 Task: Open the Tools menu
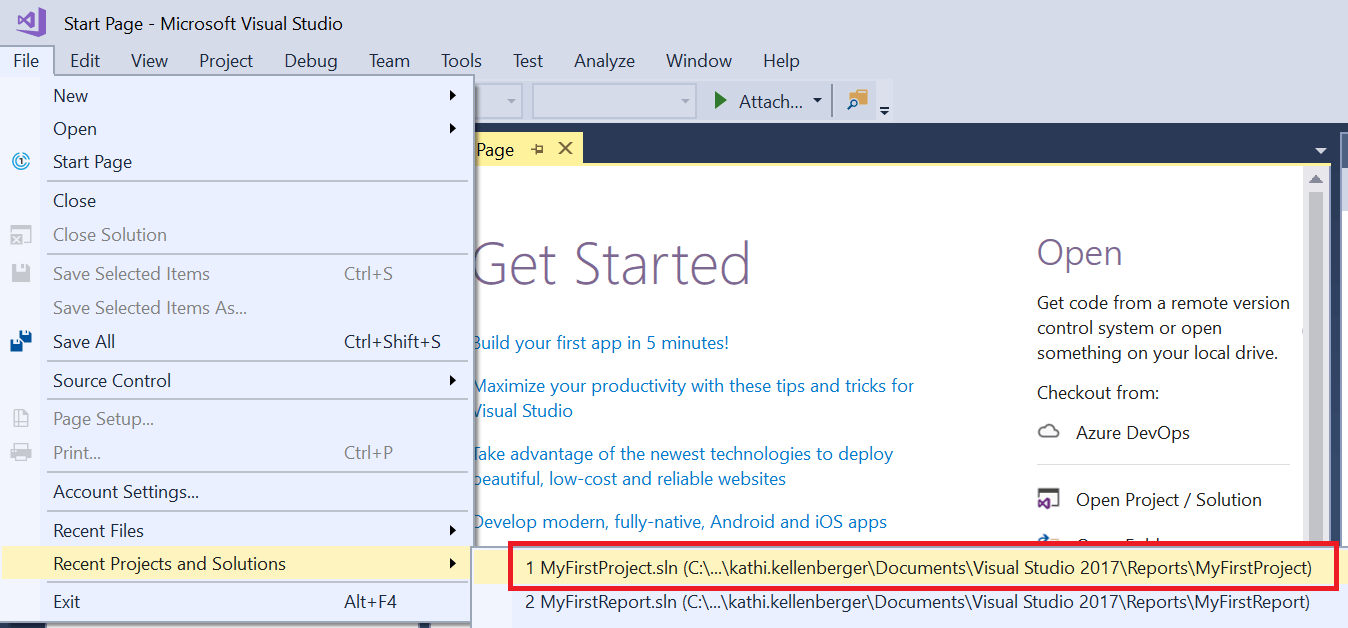tap(461, 61)
